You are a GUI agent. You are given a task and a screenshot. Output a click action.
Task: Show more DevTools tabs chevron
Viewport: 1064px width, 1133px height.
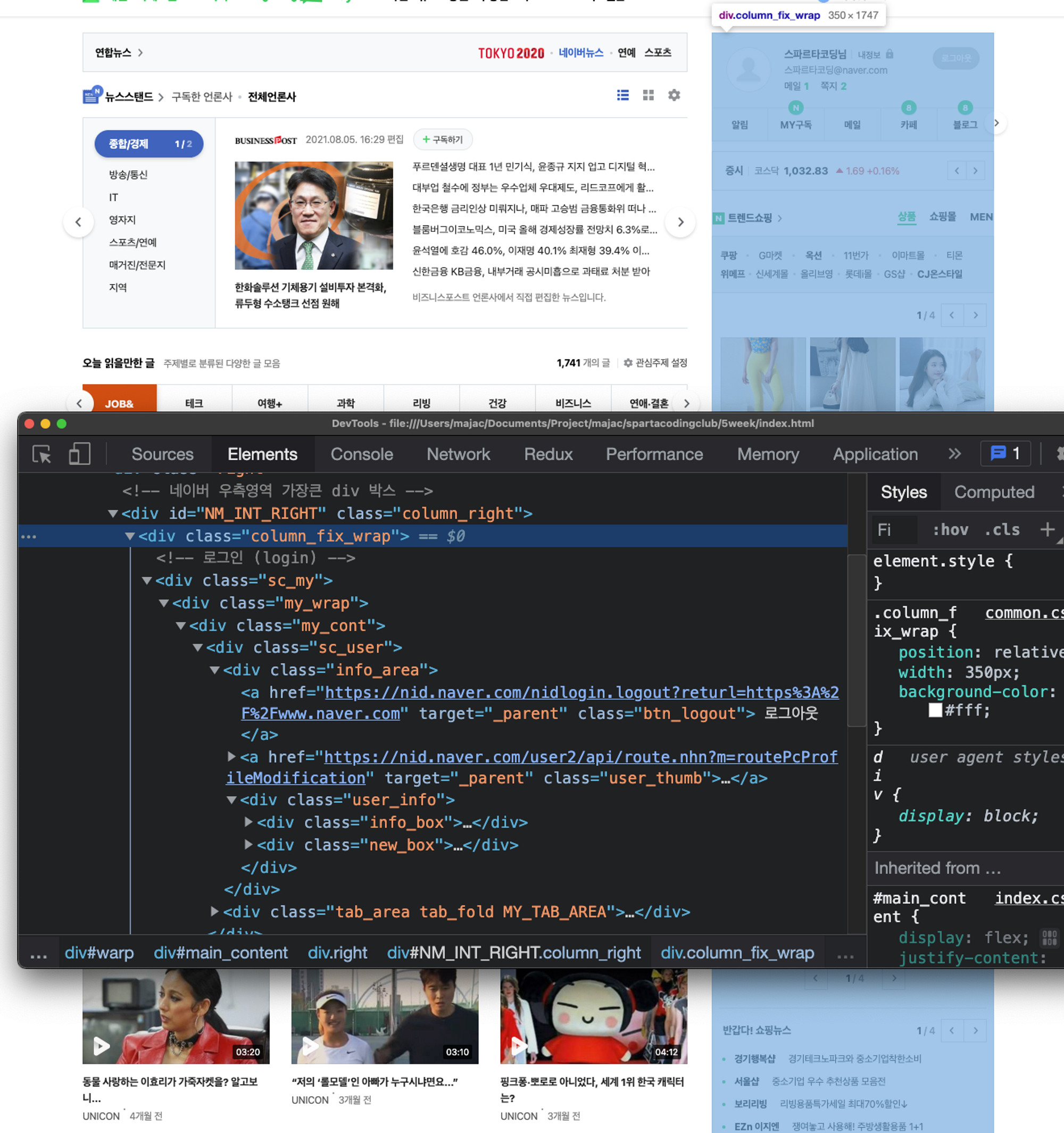(954, 454)
